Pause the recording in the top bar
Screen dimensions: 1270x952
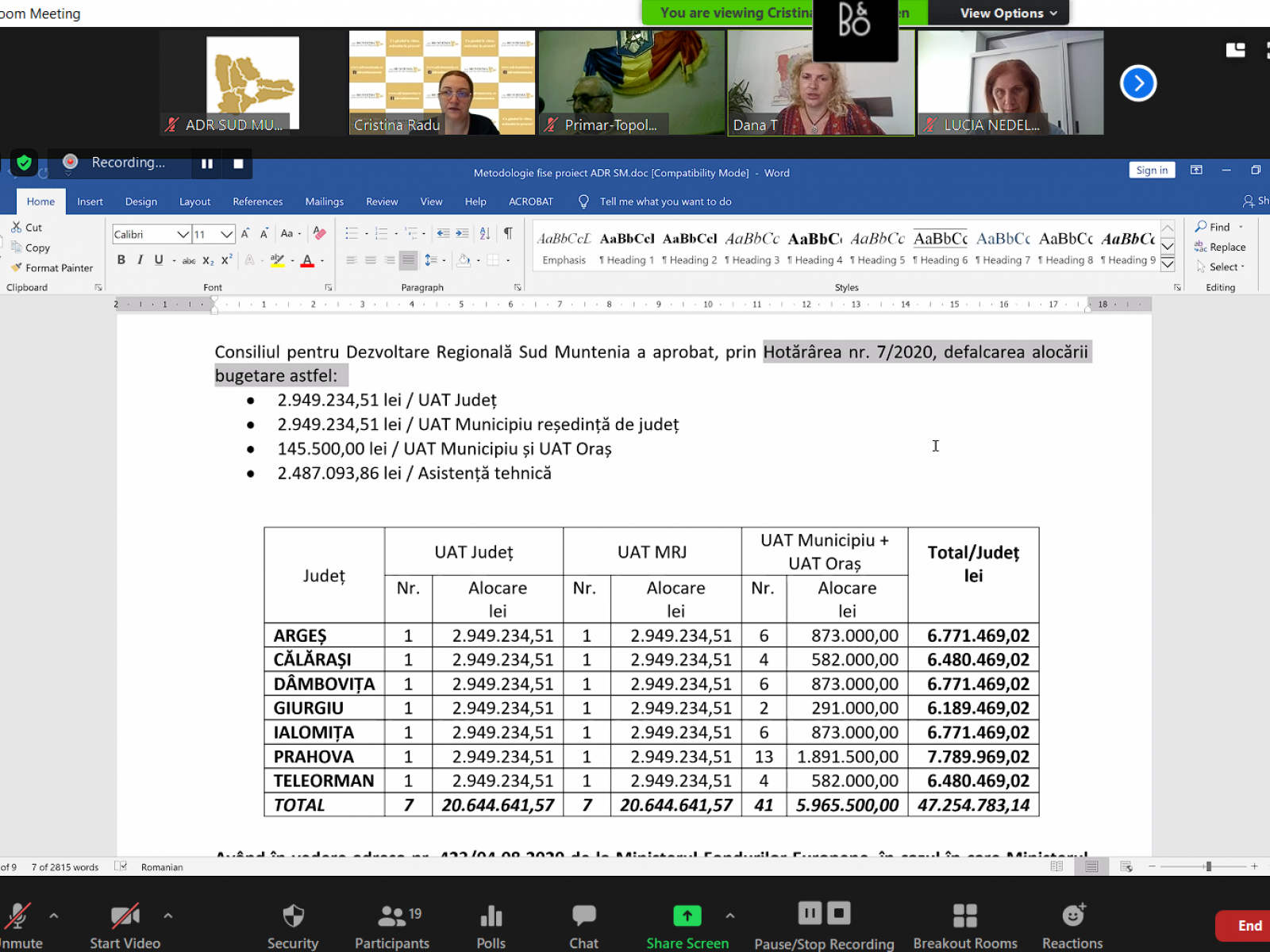pyautogui.click(x=207, y=163)
